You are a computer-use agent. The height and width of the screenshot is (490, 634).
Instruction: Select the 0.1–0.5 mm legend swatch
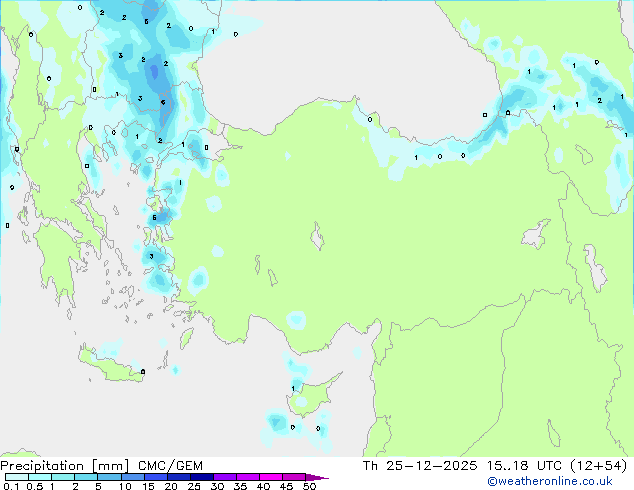click(17, 477)
